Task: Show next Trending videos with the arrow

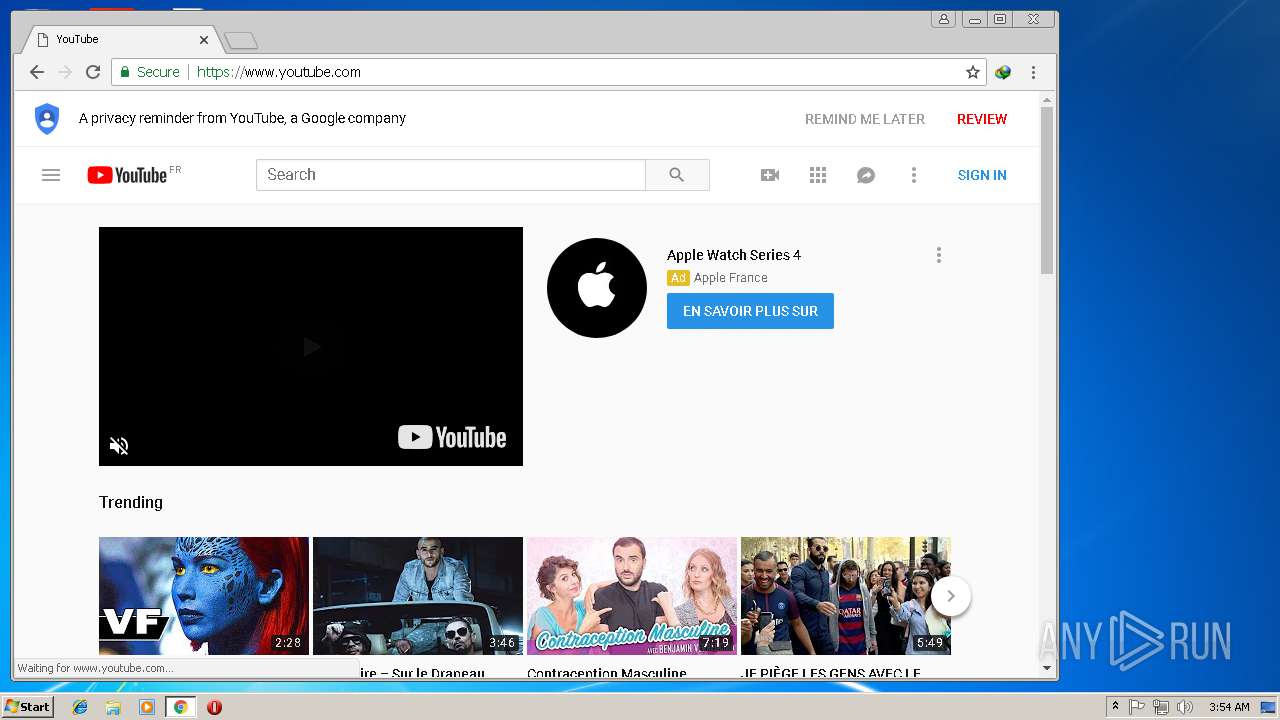Action: (951, 596)
